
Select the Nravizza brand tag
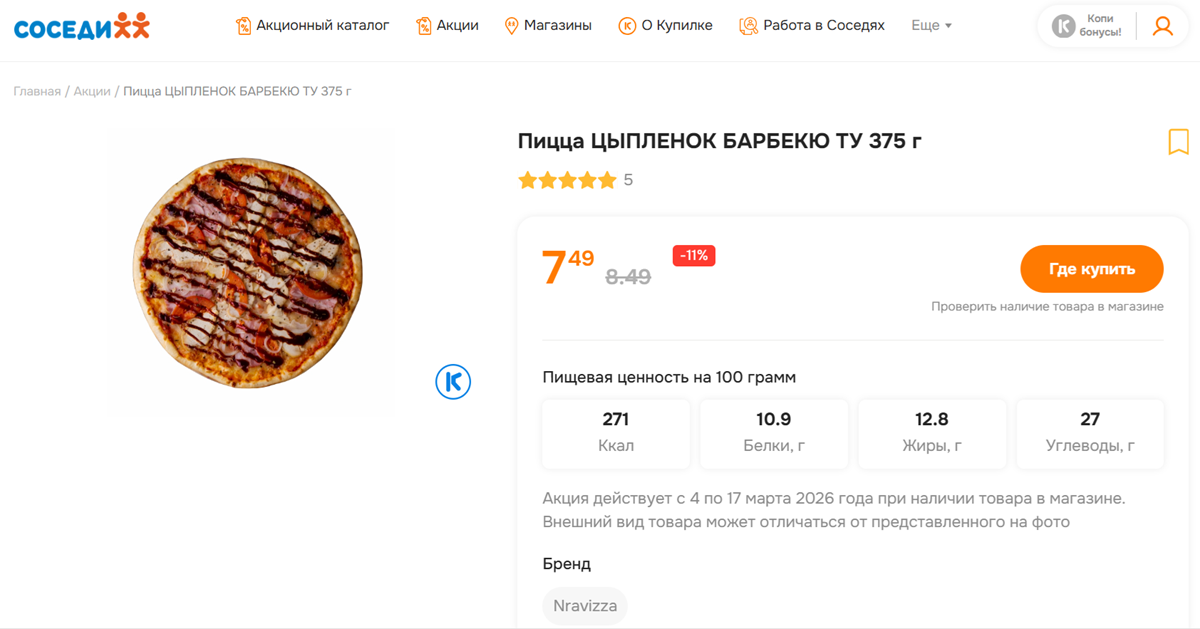(584, 606)
